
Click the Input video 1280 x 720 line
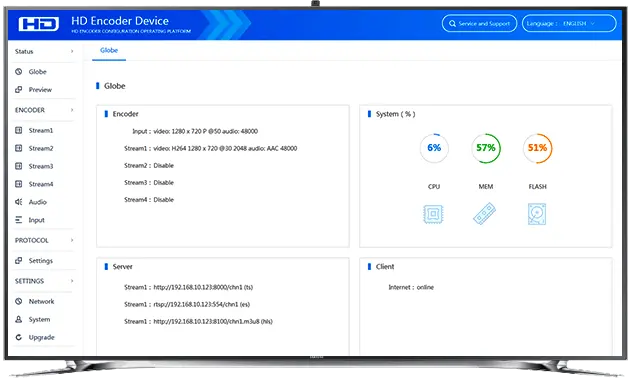[x=195, y=131]
